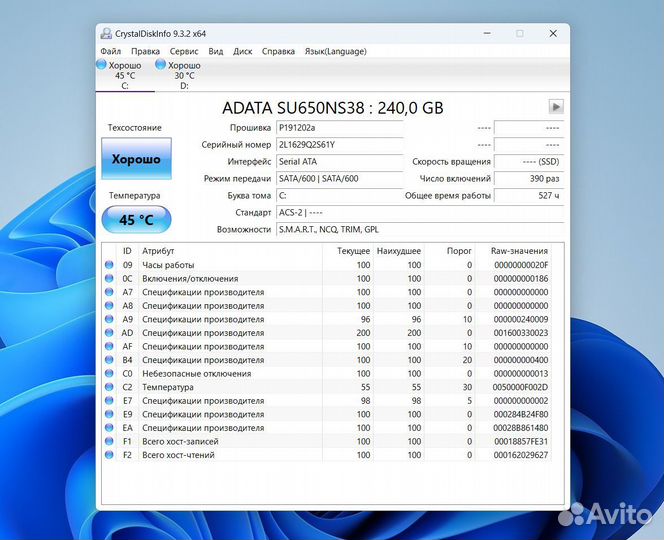
Task: Click blue status orb for attribute F2
Action: click(109, 454)
